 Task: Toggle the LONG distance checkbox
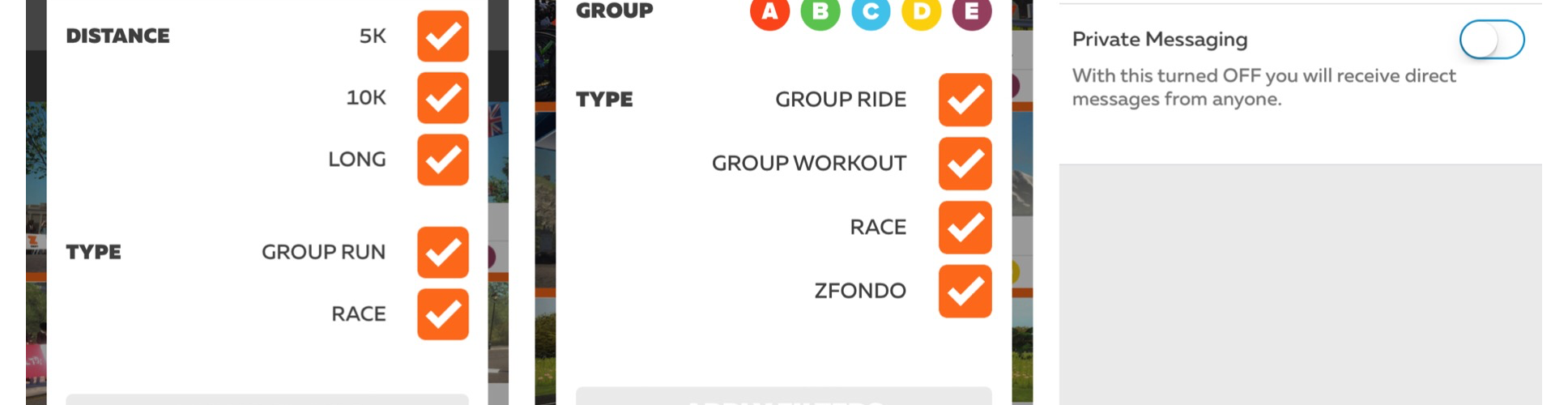443,160
